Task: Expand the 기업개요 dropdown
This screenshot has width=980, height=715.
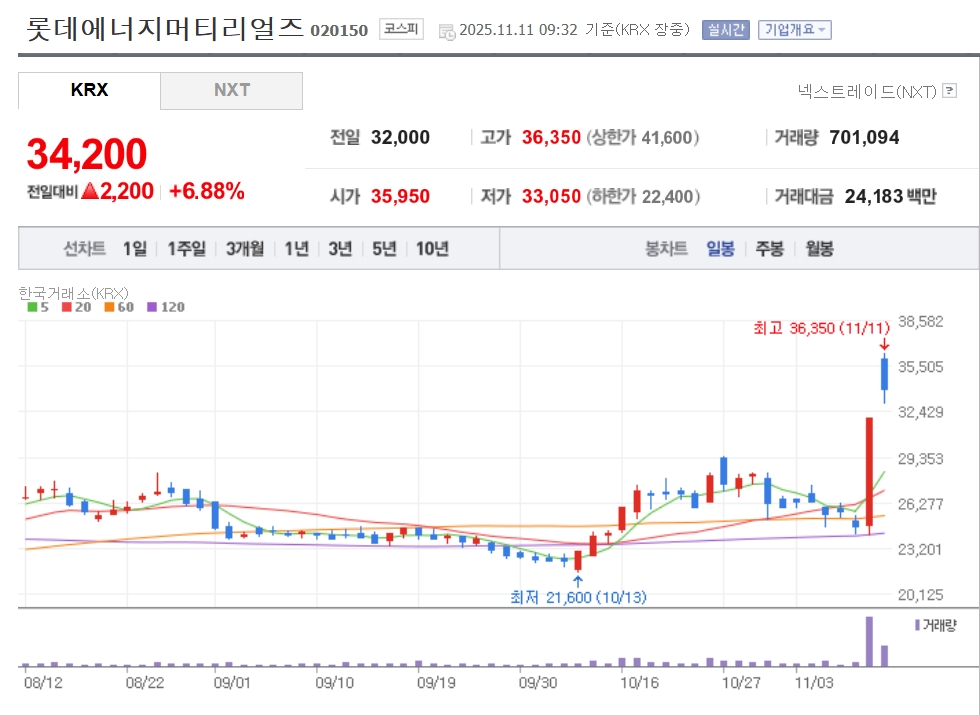Action: (794, 29)
